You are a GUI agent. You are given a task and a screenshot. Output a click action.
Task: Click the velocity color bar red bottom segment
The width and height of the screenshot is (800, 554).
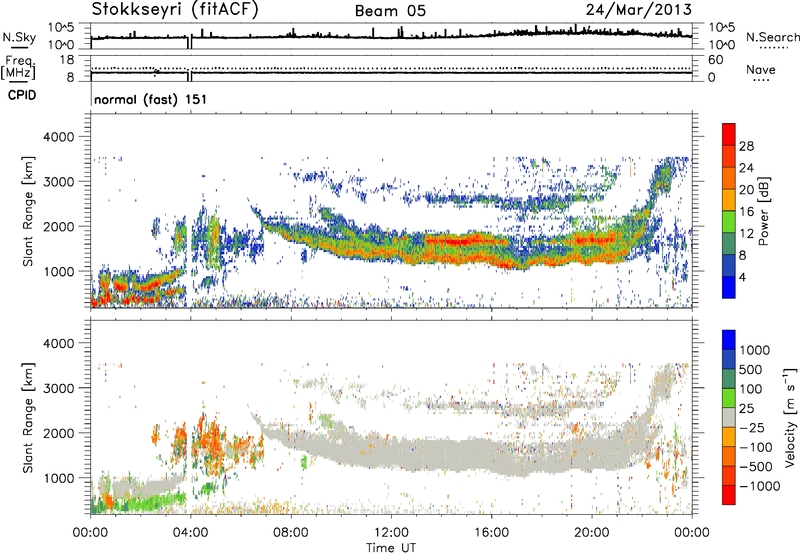(x=729, y=495)
